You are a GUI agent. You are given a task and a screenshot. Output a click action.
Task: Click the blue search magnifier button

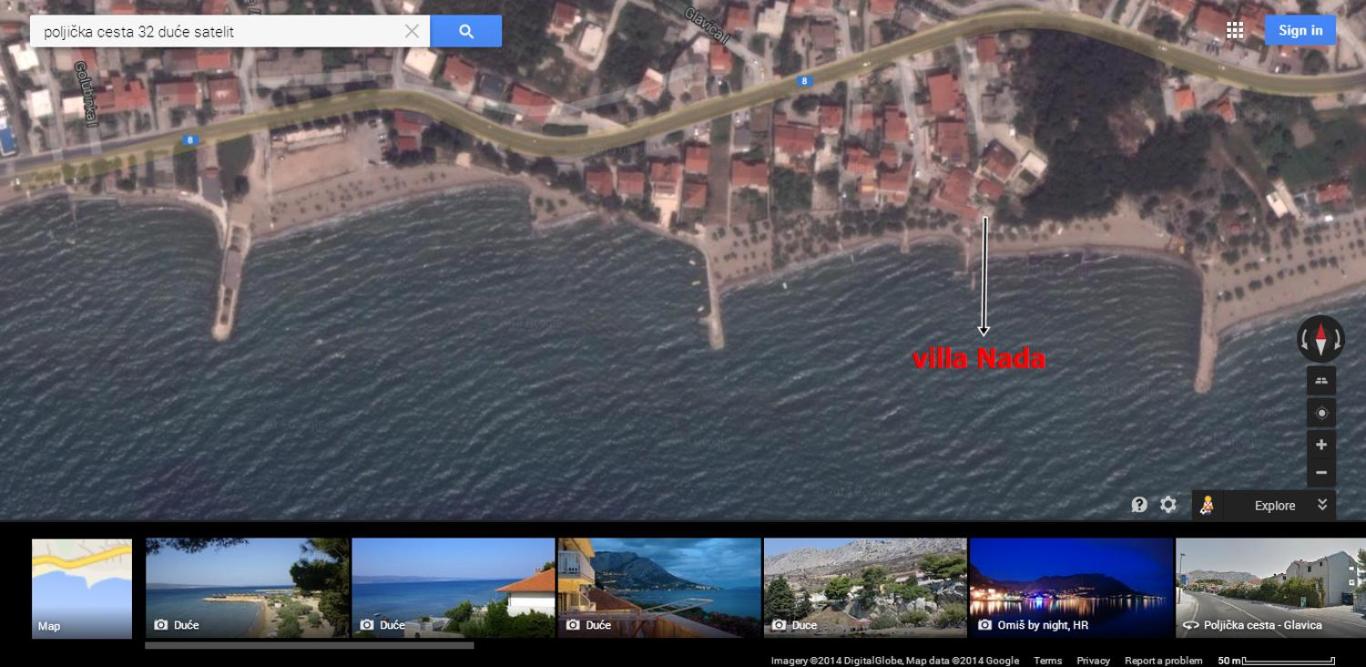click(466, 31)
